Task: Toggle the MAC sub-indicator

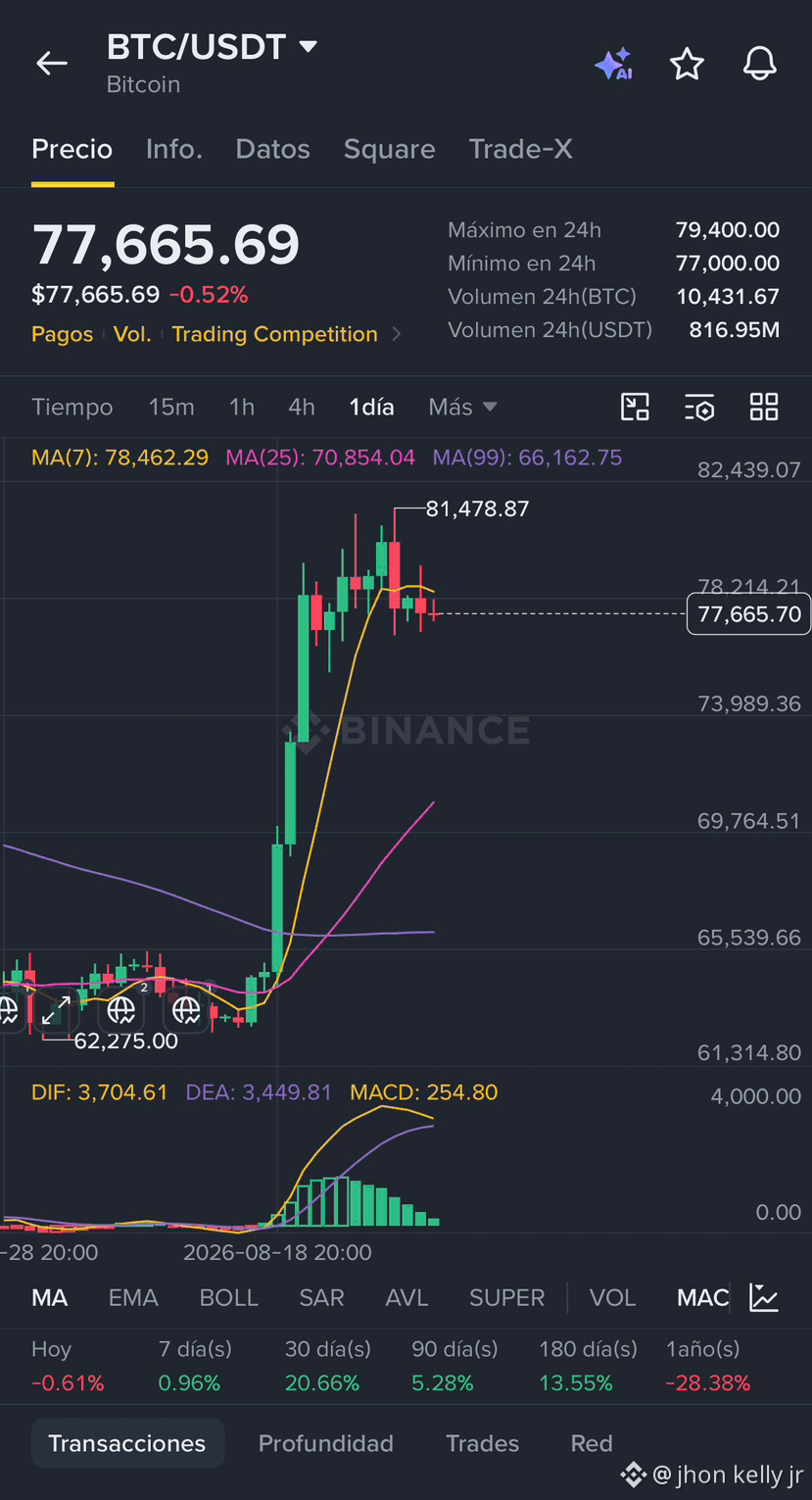Action: coord(703,1297)
